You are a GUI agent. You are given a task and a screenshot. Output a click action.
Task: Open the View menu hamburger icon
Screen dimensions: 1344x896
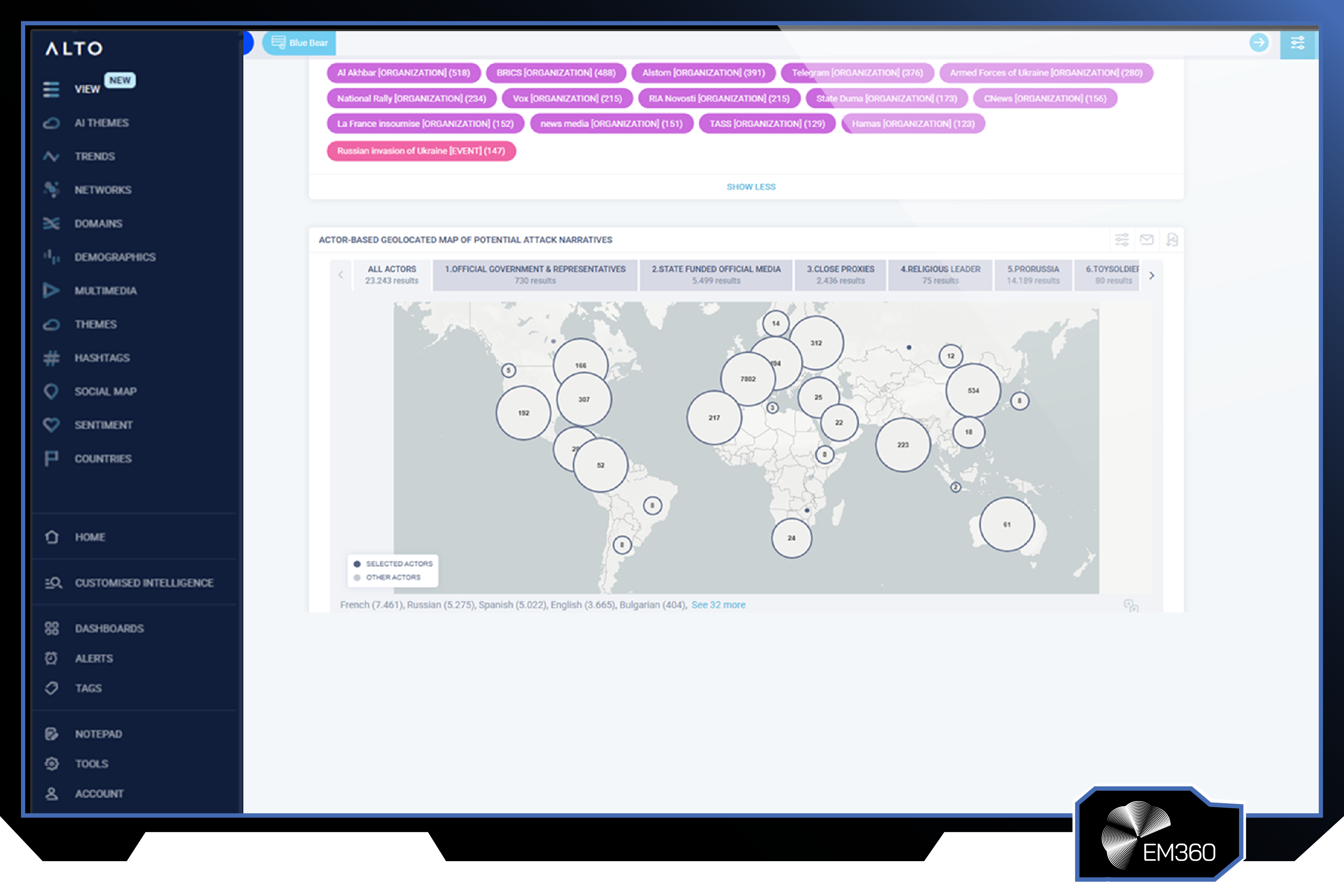tap(51, 90)
